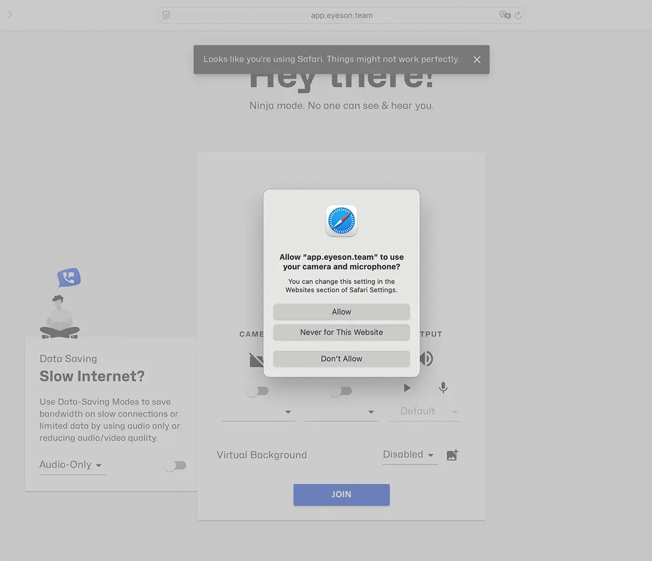
Task: Choose Never for This Website
Action: (341, 332)
